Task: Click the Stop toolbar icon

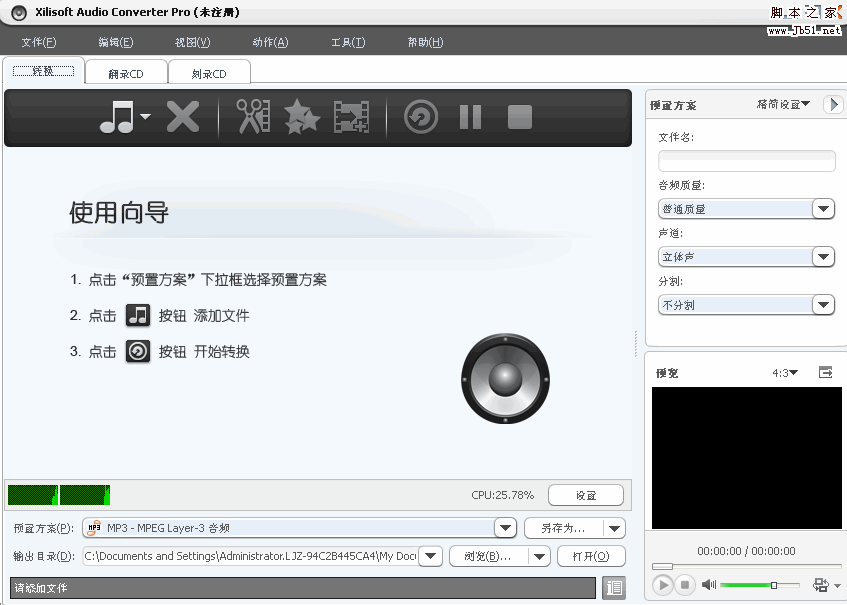Action: pyautogui.click(x=520, y=117)
